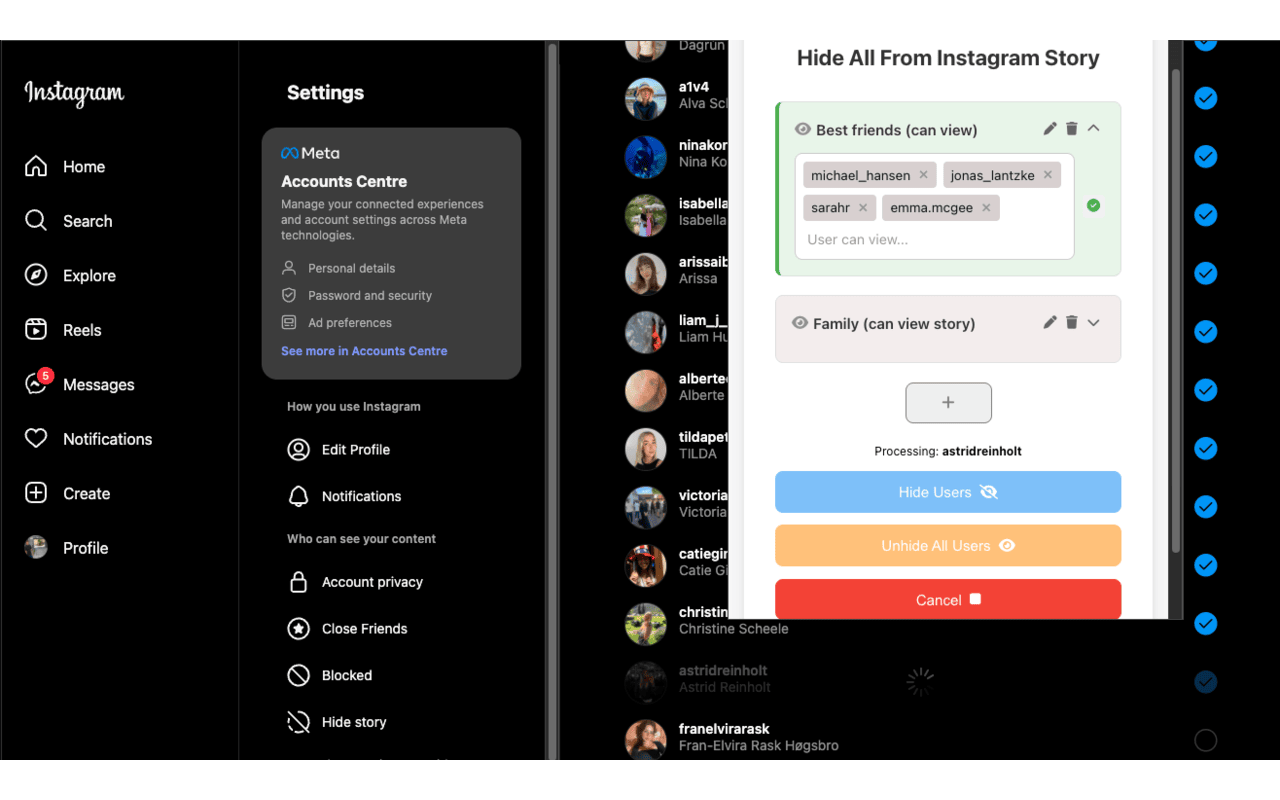Click Hide Users button
Viewport: 1280px width, 800px height.
pyautogui.click(x=948, y=492)
